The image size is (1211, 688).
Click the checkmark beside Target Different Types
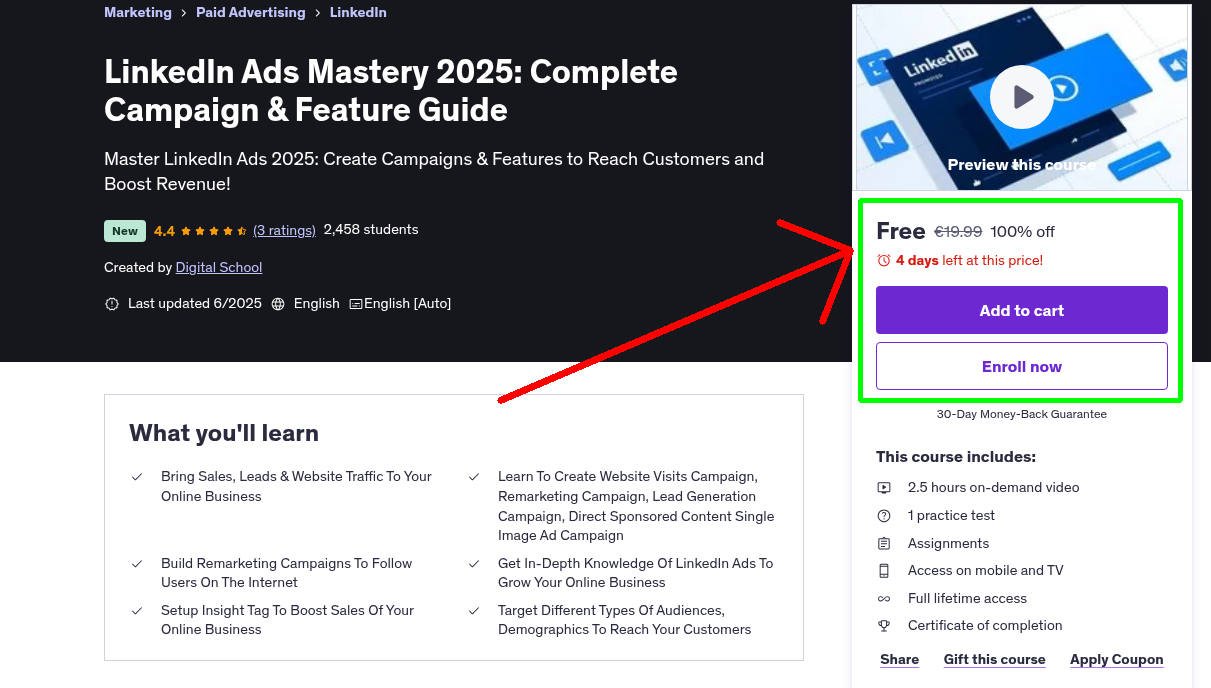474,611
